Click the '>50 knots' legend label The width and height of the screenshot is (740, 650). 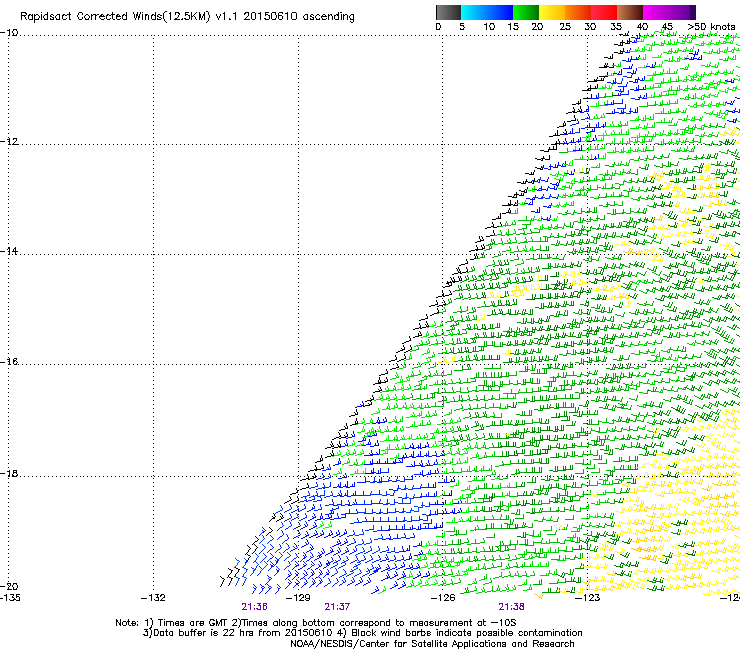point(711,27)
